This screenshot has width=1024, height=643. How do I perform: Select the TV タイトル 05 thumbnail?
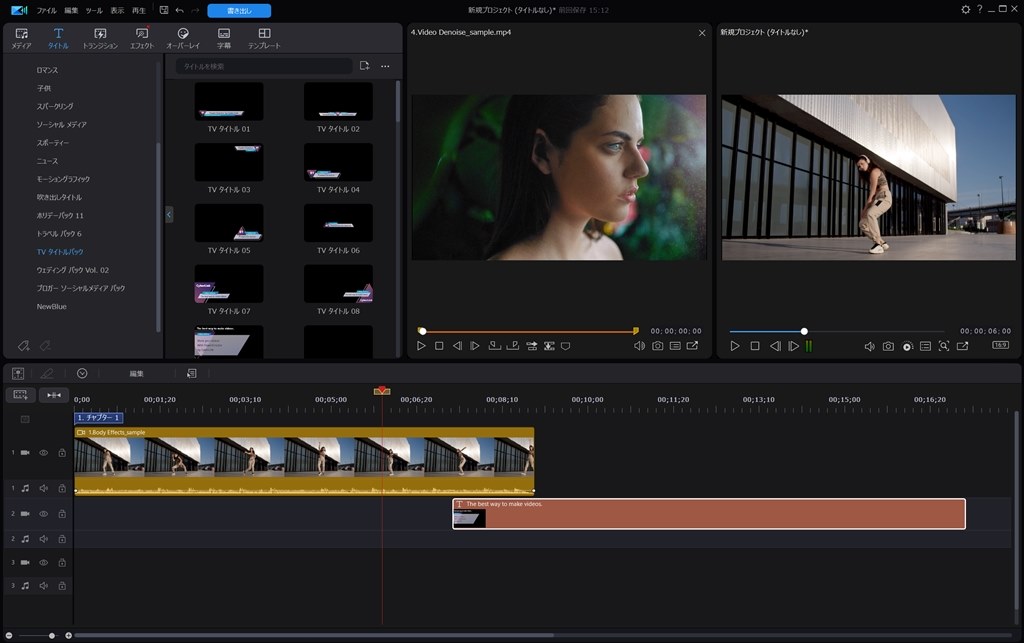pos(229,222)
